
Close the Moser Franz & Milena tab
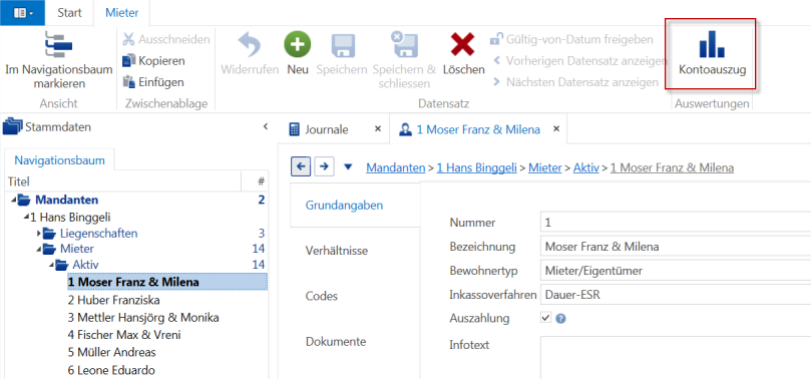(557, 129)
